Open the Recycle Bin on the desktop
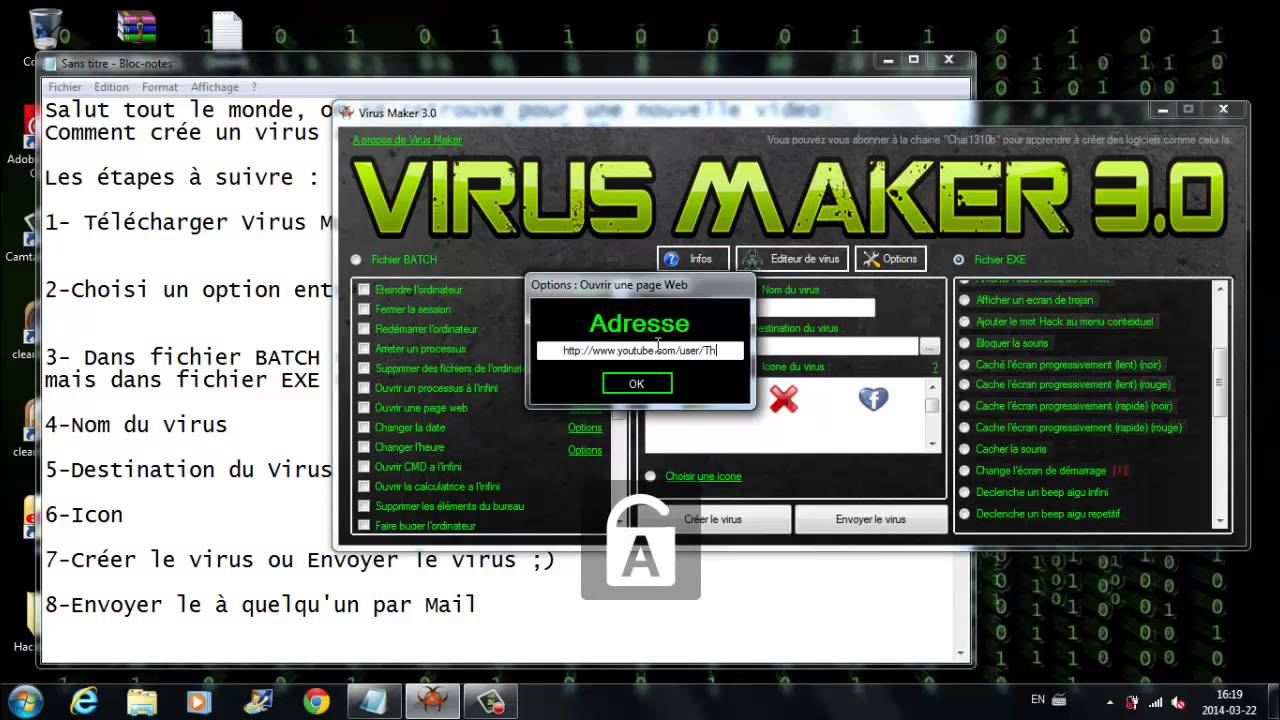Screen dimensions: 1280x720 coord(44,27)
